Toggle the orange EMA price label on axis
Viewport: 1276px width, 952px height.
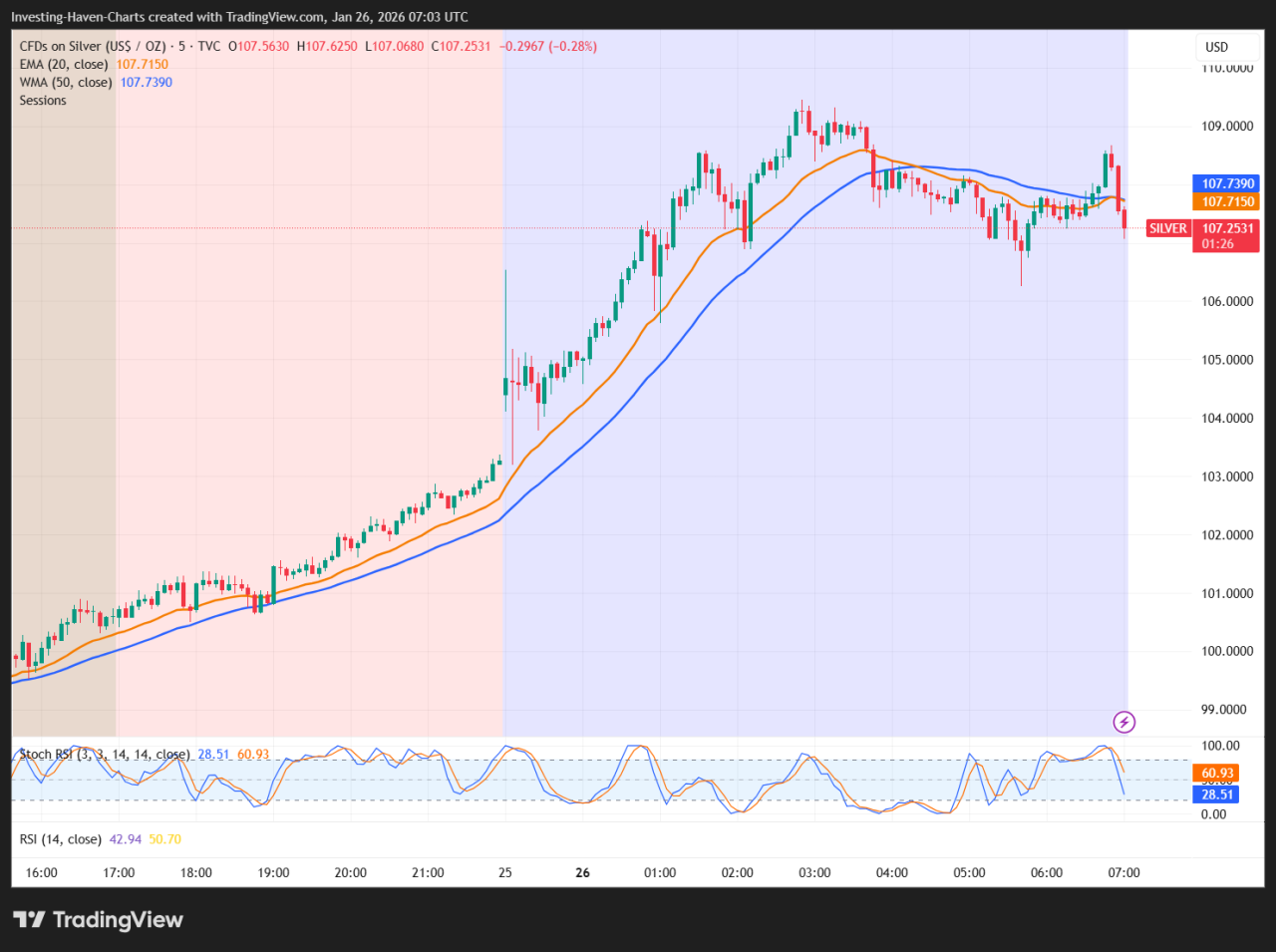1225,200
